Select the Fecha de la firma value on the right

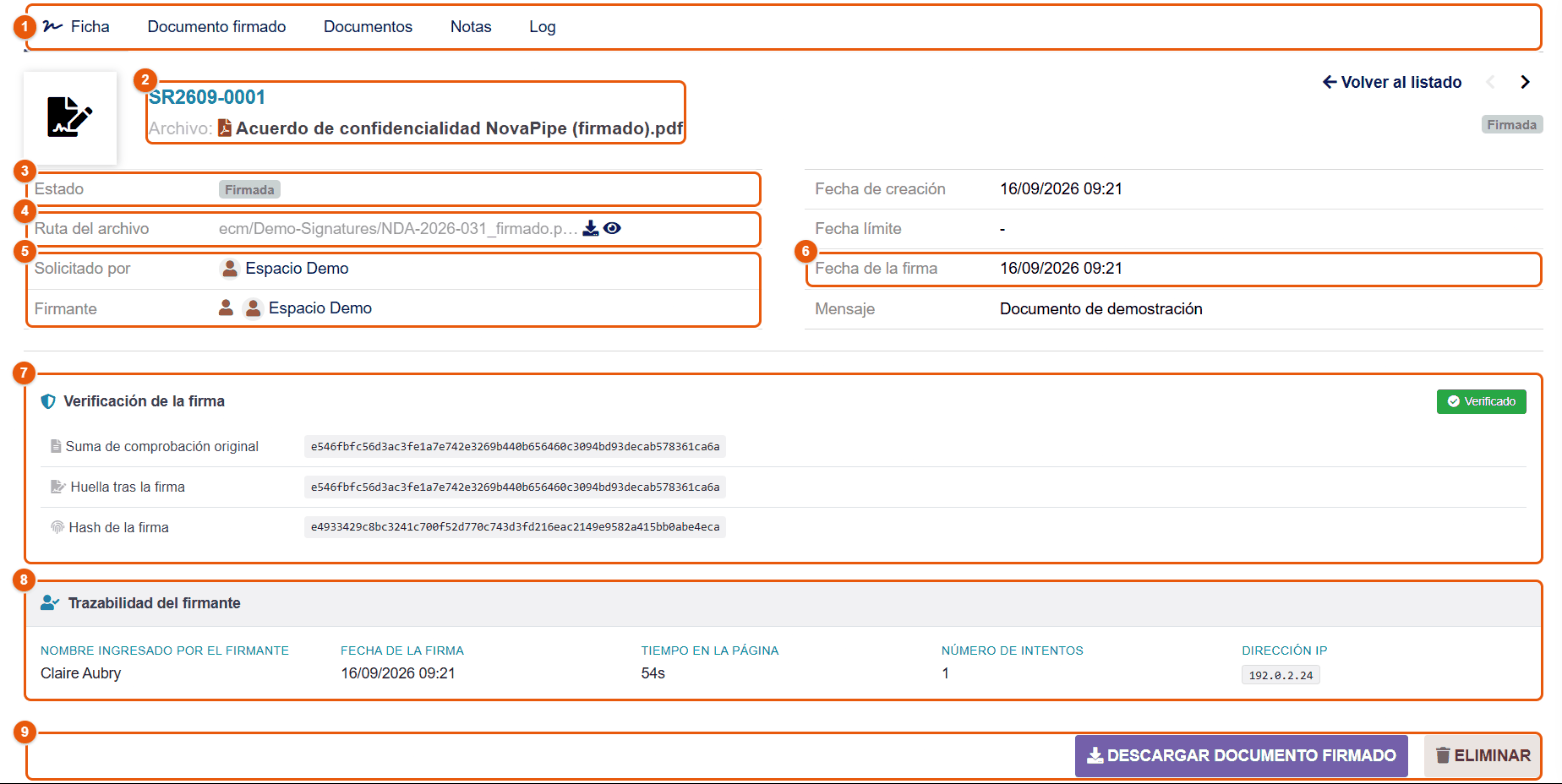coord(1061,268)
